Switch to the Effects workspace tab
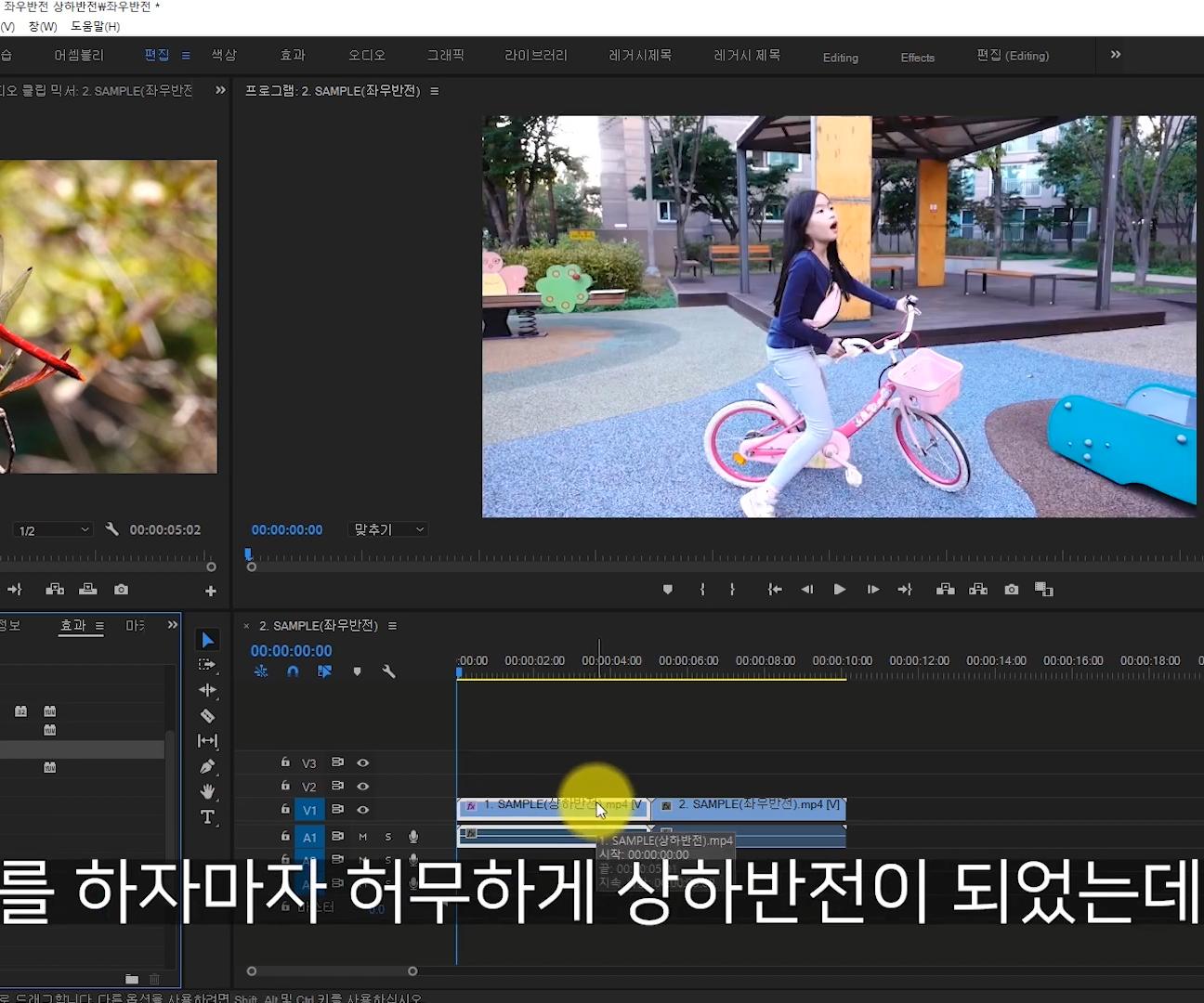The height and width of the screenshot is (1003, 1204). click(916, 57)
